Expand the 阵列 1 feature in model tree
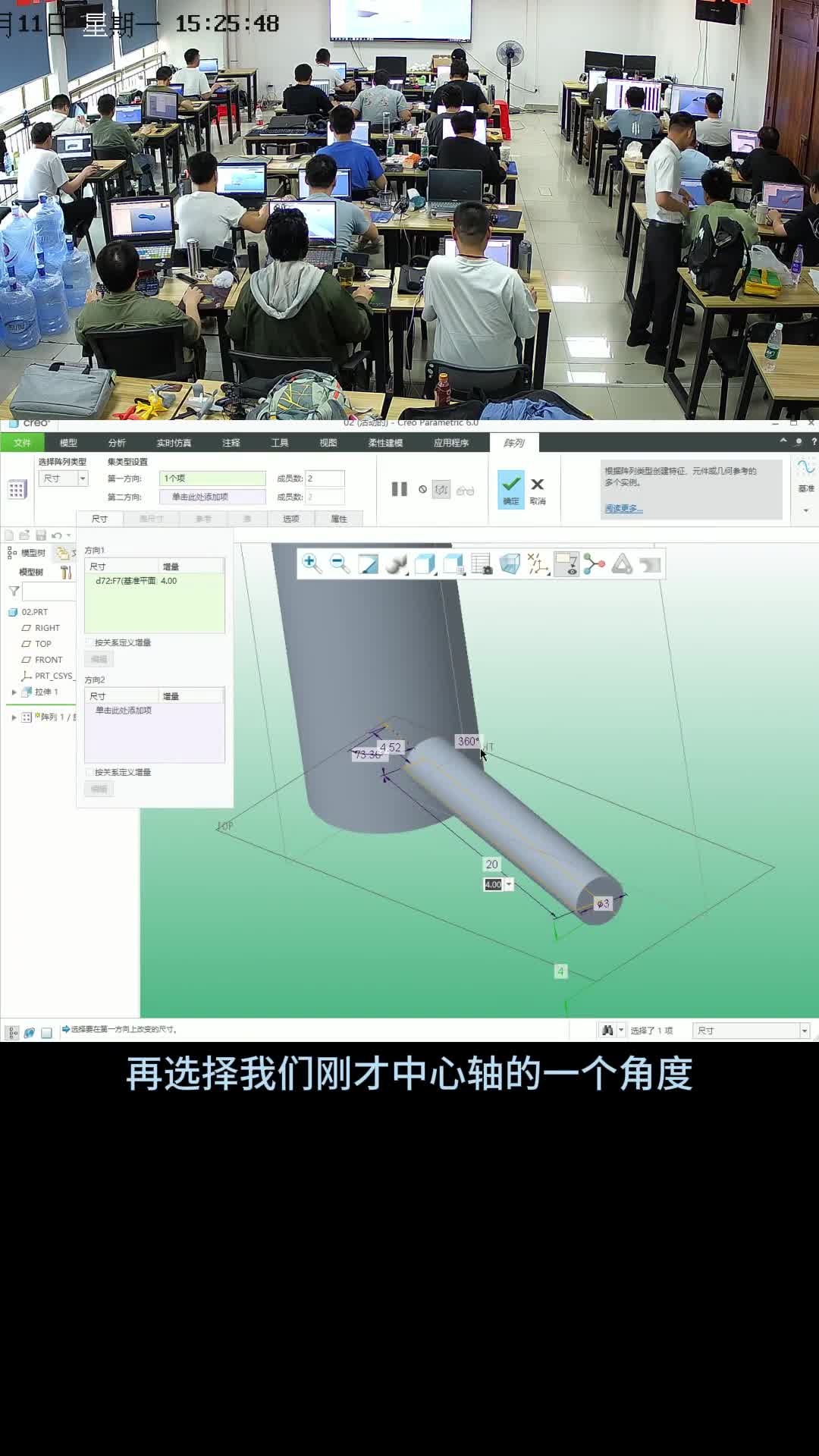819x1456 pixels. point(14,717)
